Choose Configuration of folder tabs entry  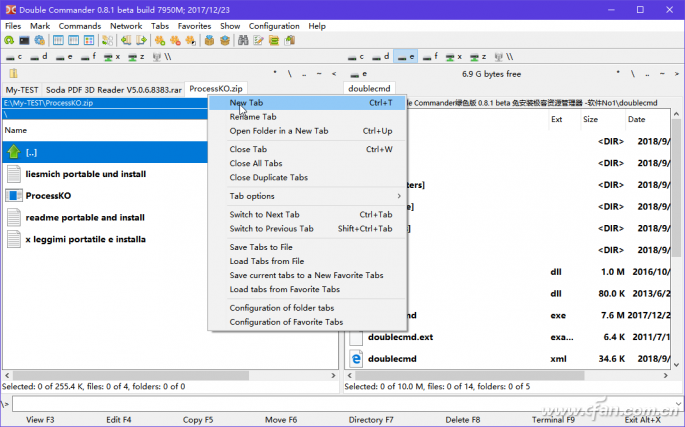(308, 308)
